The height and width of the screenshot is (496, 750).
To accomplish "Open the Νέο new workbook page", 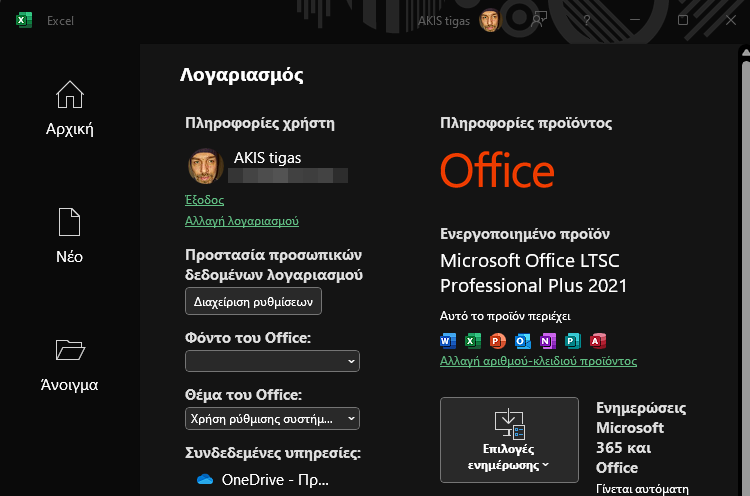I will [x=70, y=236].
